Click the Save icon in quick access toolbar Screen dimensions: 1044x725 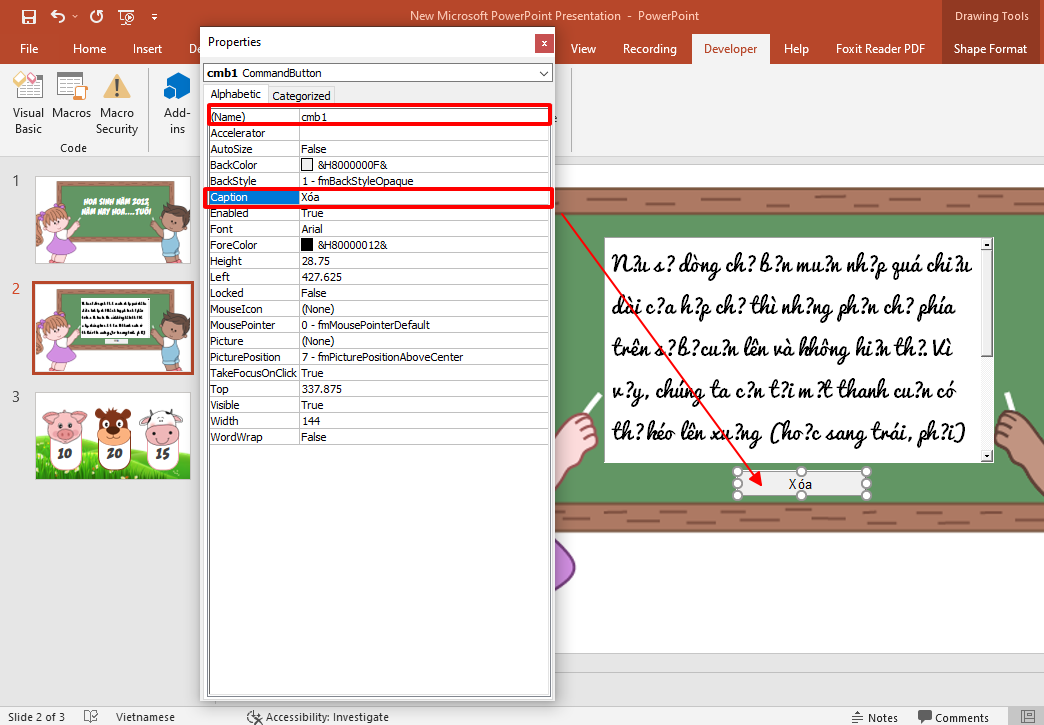pyautogui.click(x=28, y=16)
